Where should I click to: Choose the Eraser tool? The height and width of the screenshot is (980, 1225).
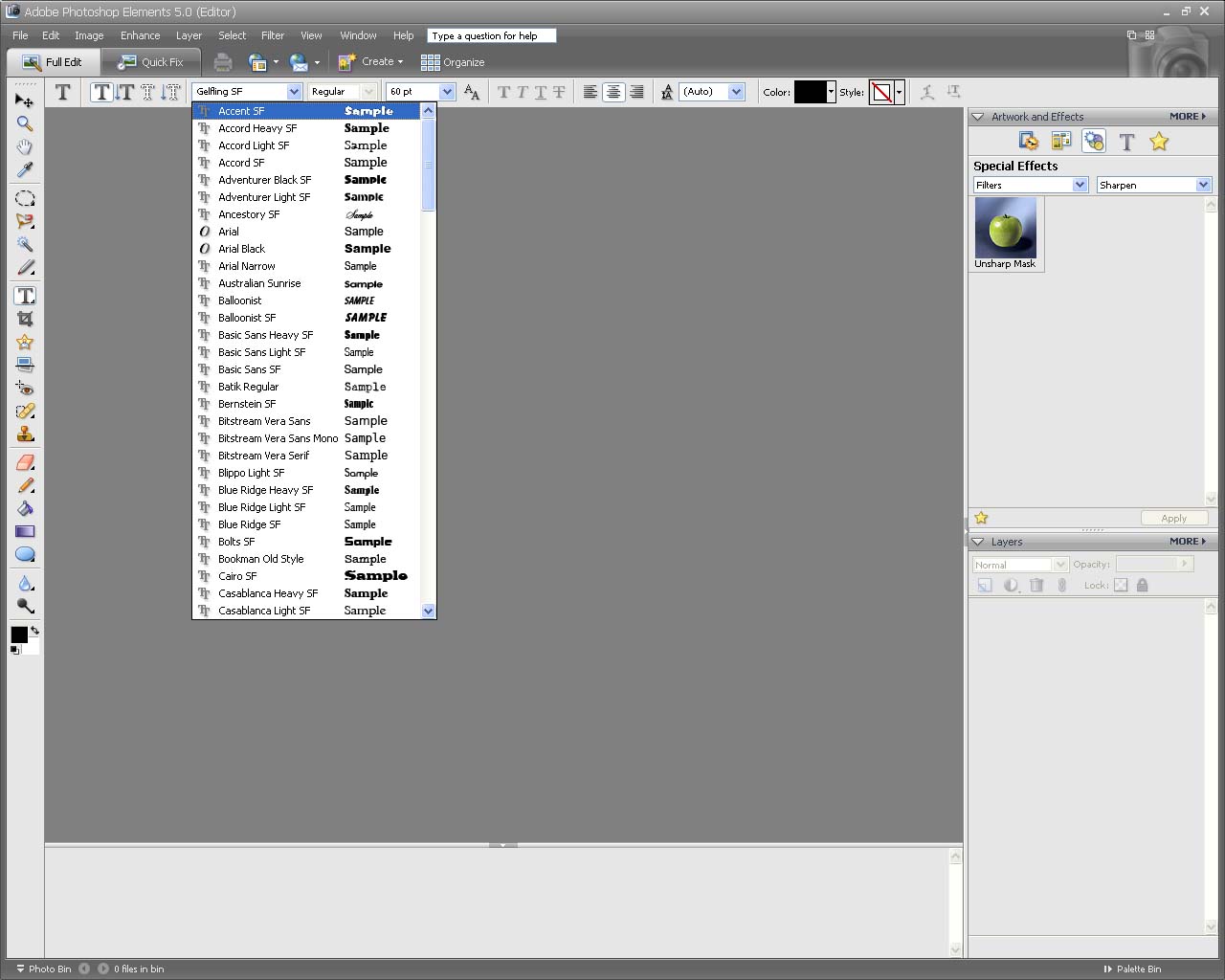(25, 462)
